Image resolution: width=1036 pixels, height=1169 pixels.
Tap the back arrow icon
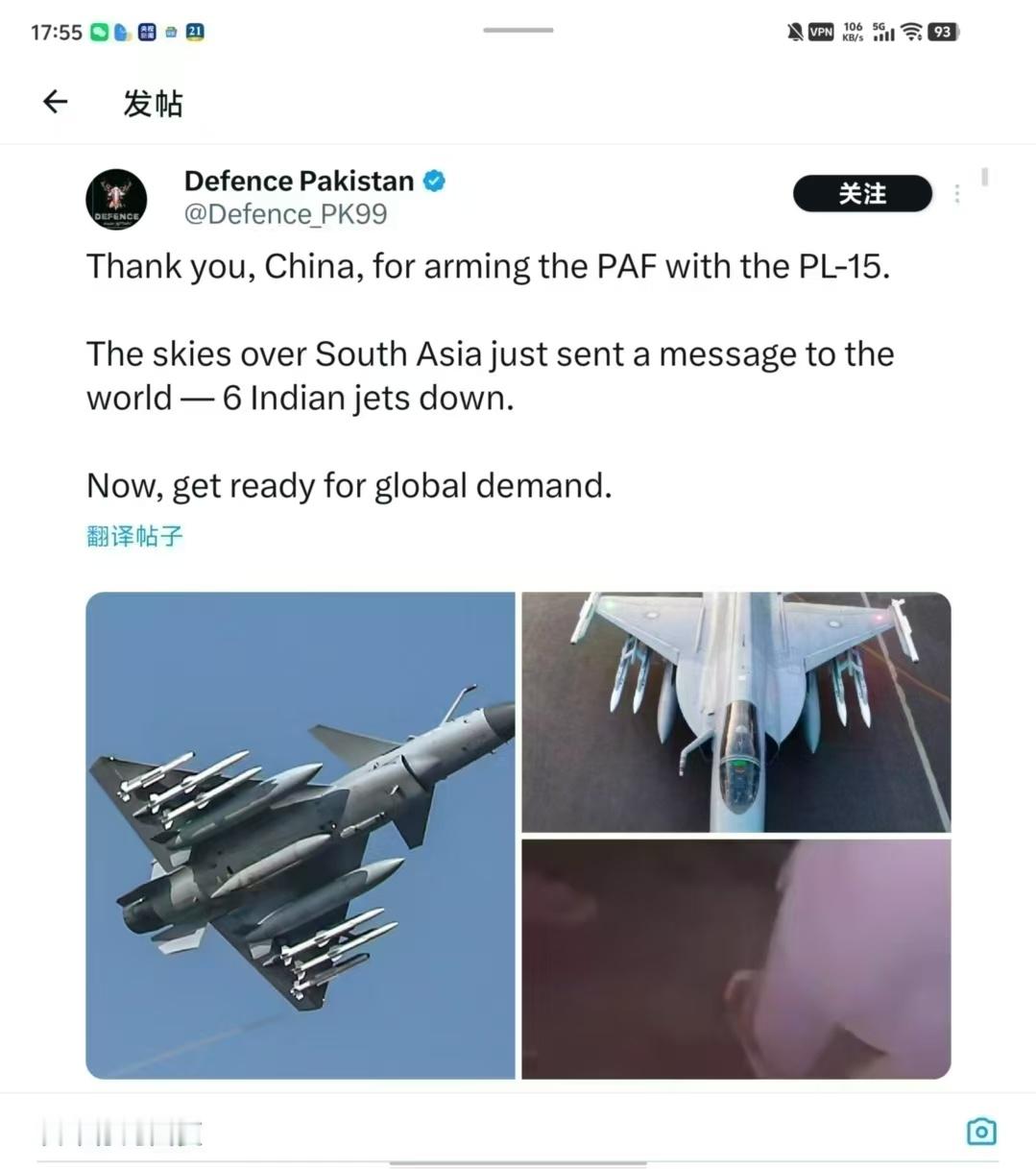tap(56, 102)
